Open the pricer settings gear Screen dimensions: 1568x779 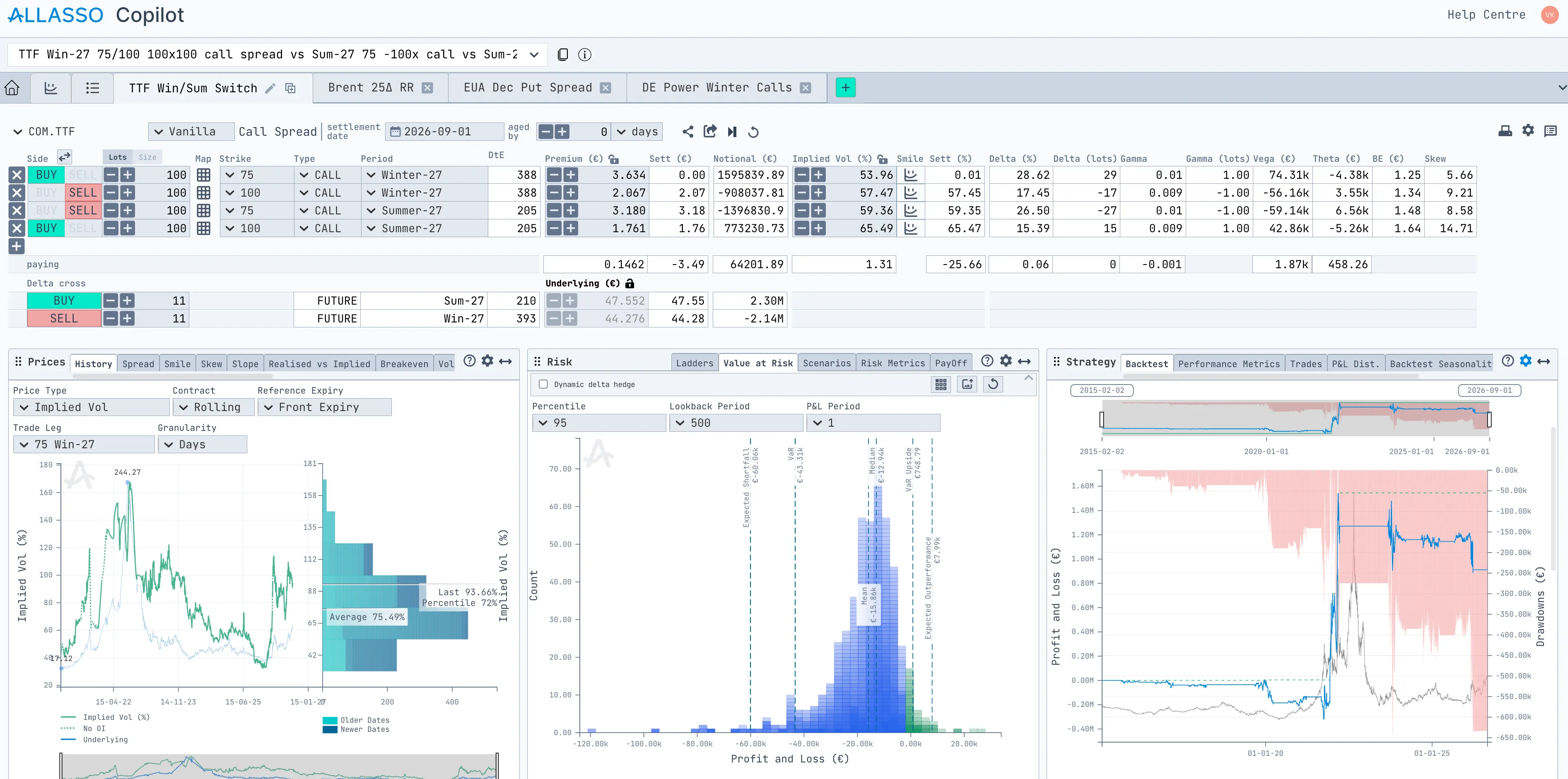click(1528, 130)
